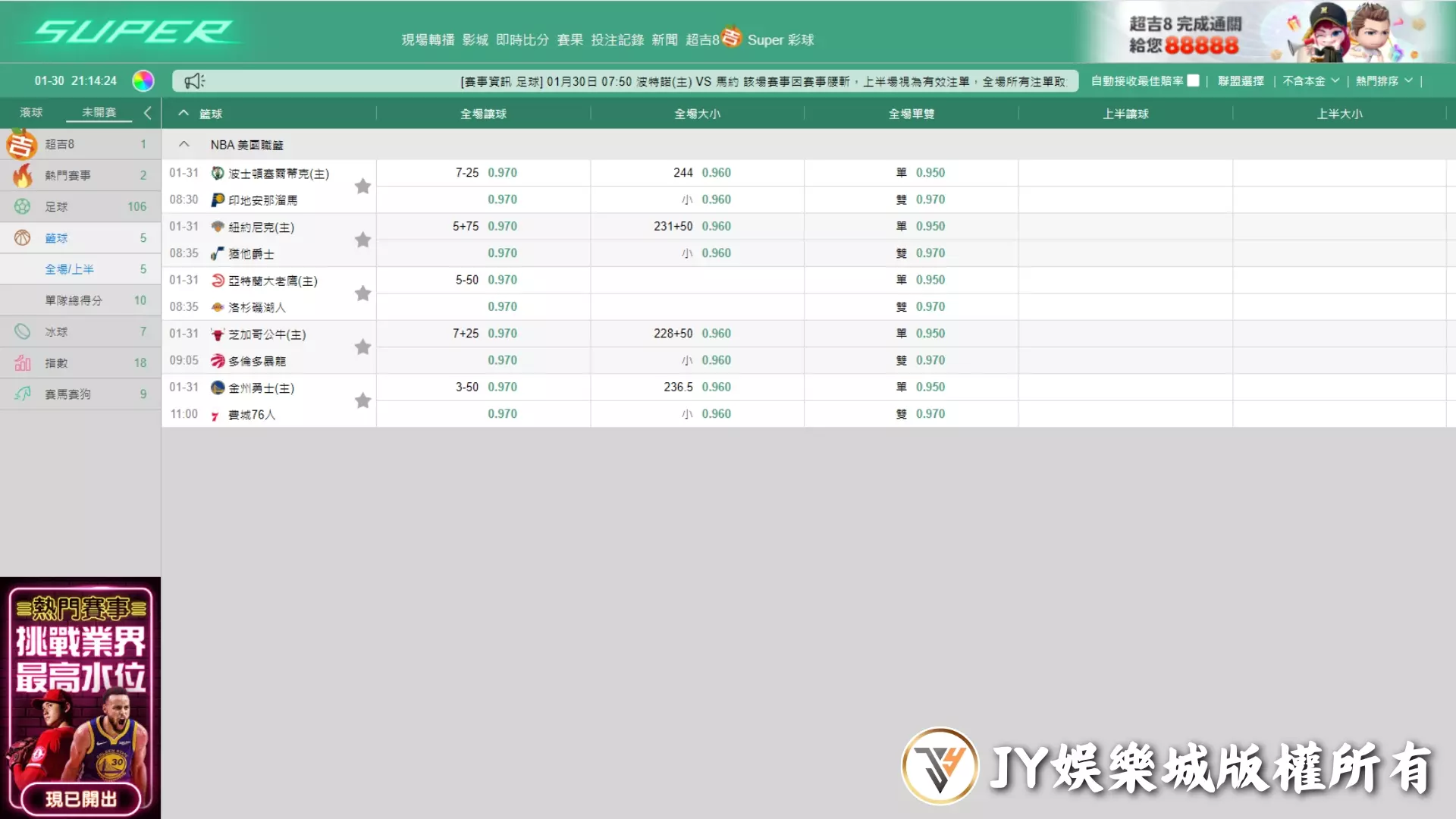The image size is (1456, 819).
Task: Open the color wheel theme picker
Action: 143,80
